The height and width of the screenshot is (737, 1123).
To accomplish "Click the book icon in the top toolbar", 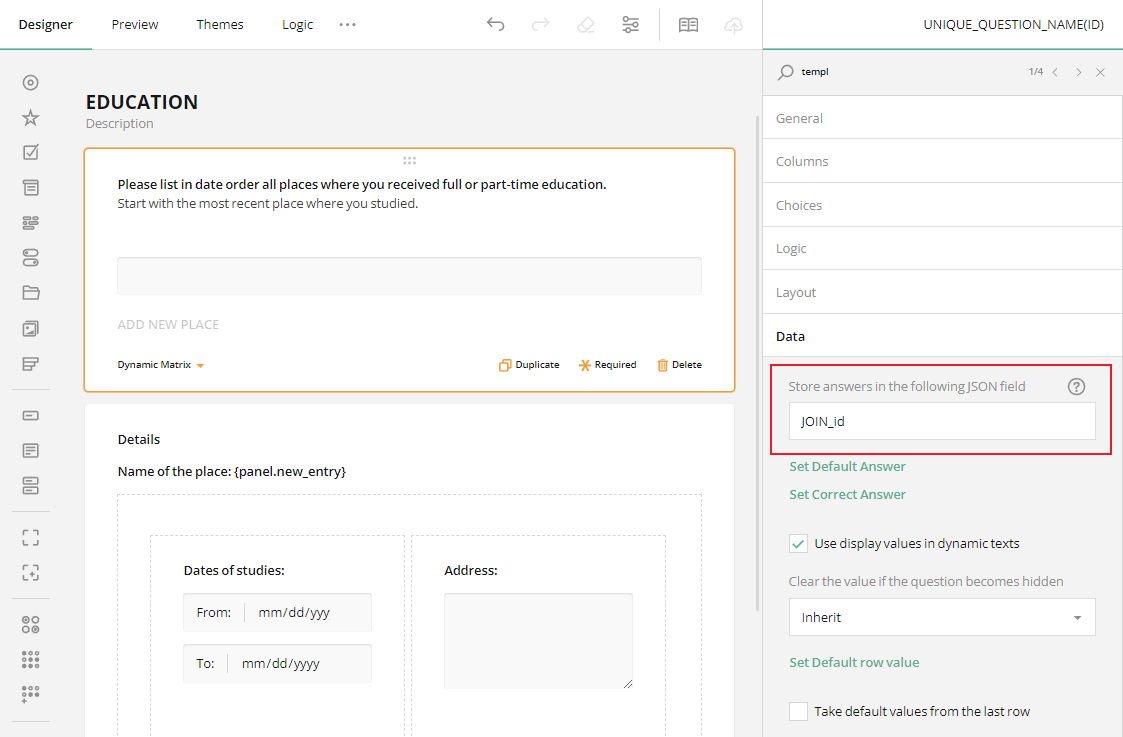I will (688, 25).
